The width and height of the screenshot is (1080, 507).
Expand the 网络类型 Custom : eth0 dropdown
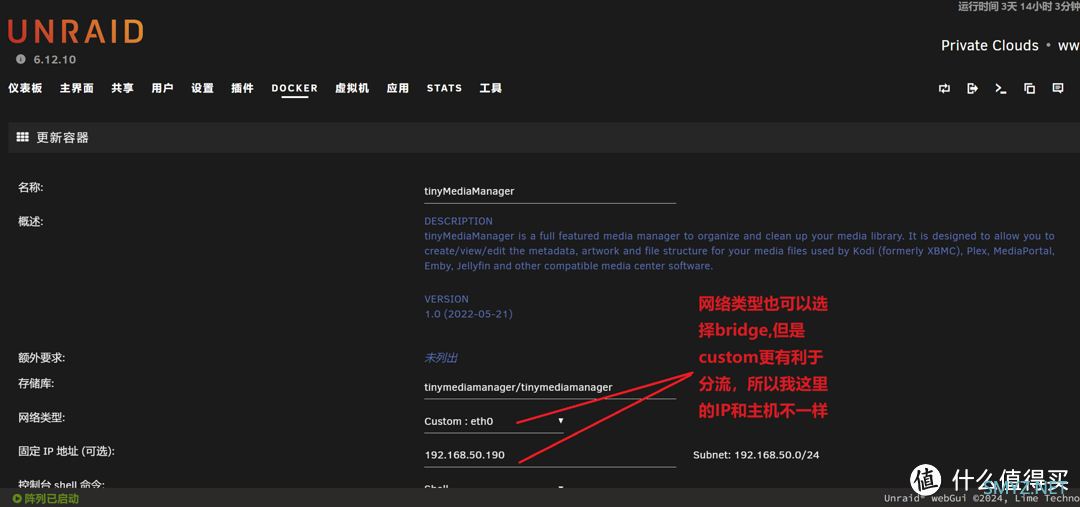pyautogui.click(x=494, y=421)
